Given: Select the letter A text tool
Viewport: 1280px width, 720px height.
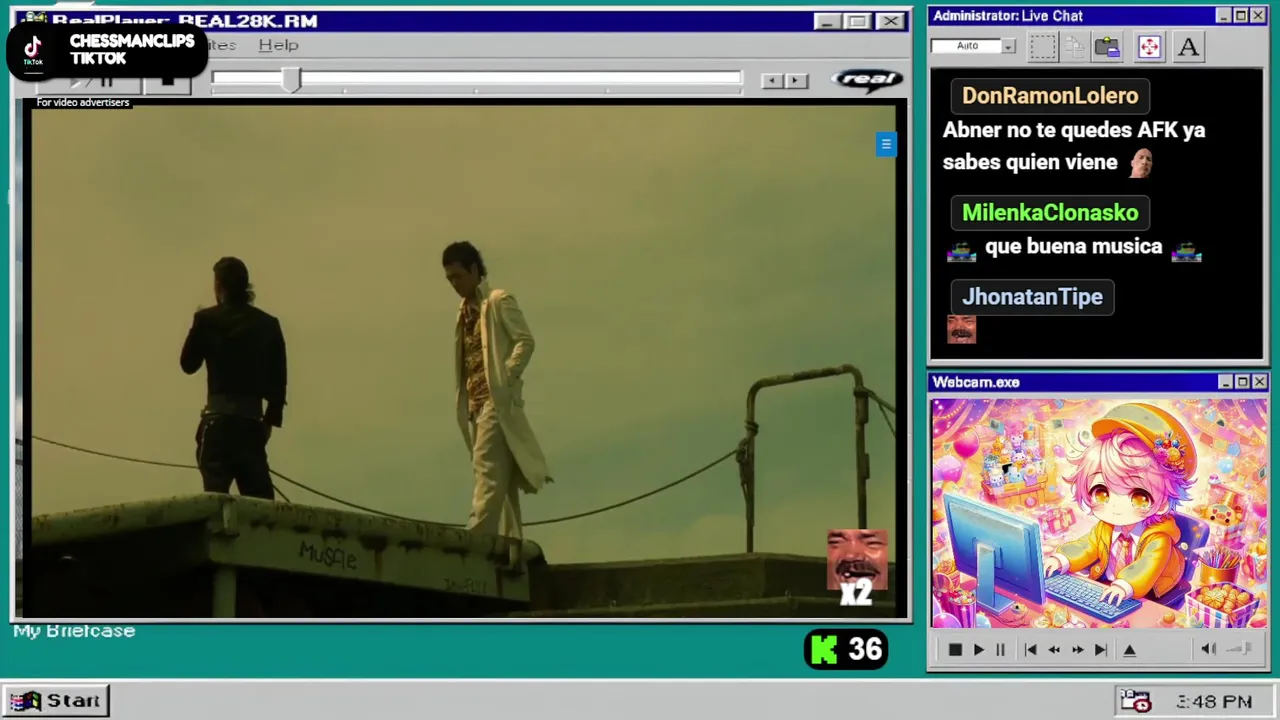Looking at the screenshot, I should (1188, 47).
